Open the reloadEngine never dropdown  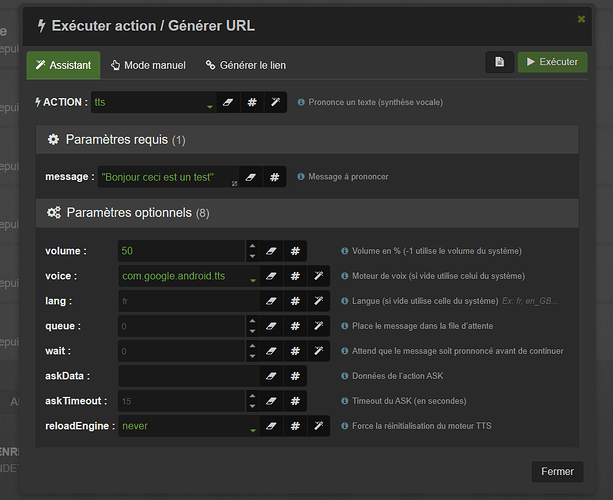pyautogui.click(x=189, y=426)
